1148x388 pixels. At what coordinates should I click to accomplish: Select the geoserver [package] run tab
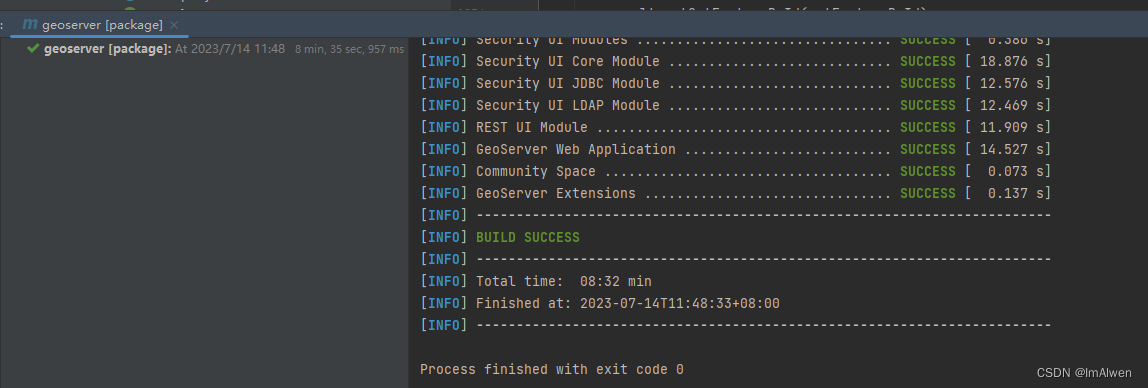click(101, 25)
